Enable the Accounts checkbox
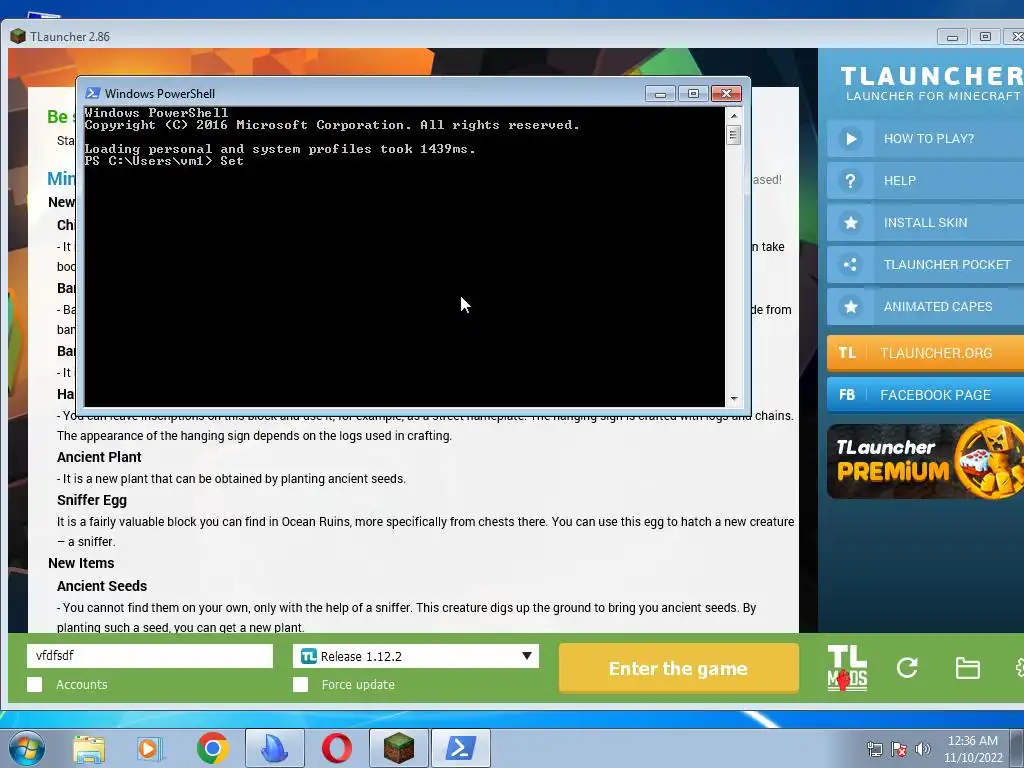The height and width of the screenshot is (768, 1024). pyautogui.click(x=35, y=684)
